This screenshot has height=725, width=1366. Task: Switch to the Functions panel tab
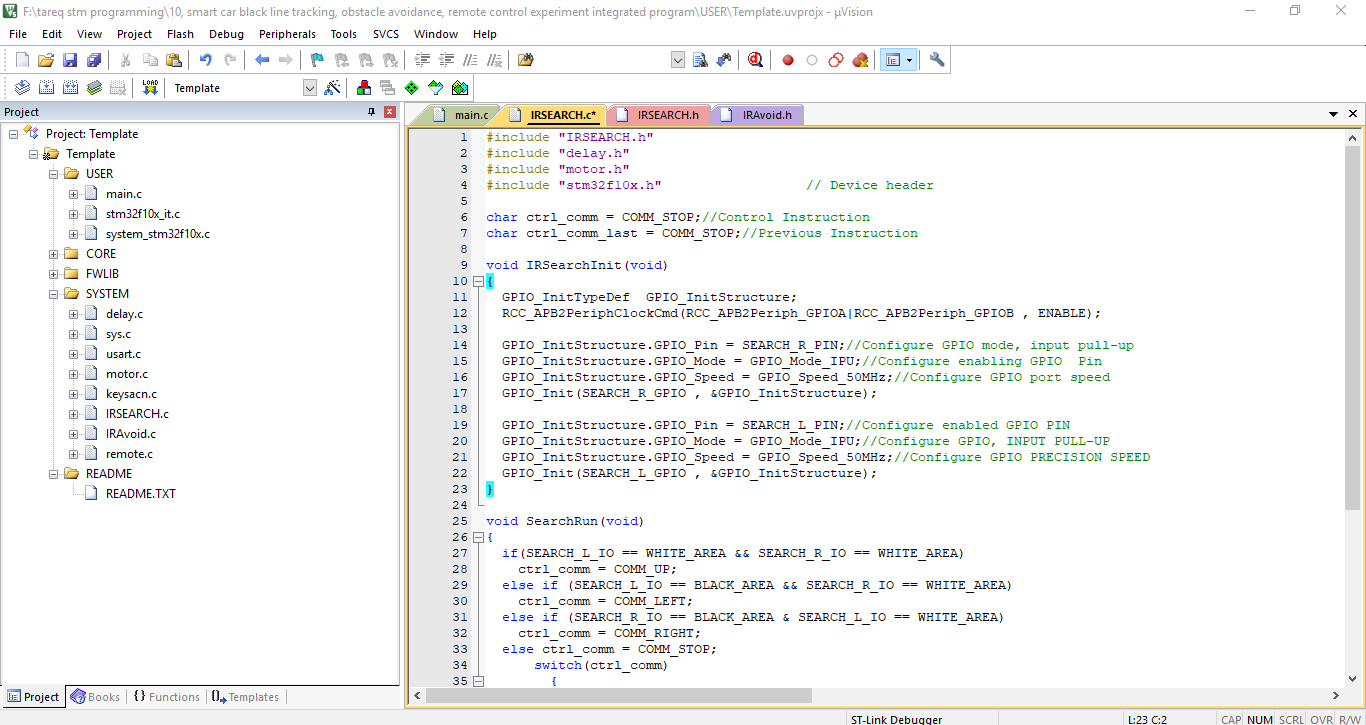(166, 697)
